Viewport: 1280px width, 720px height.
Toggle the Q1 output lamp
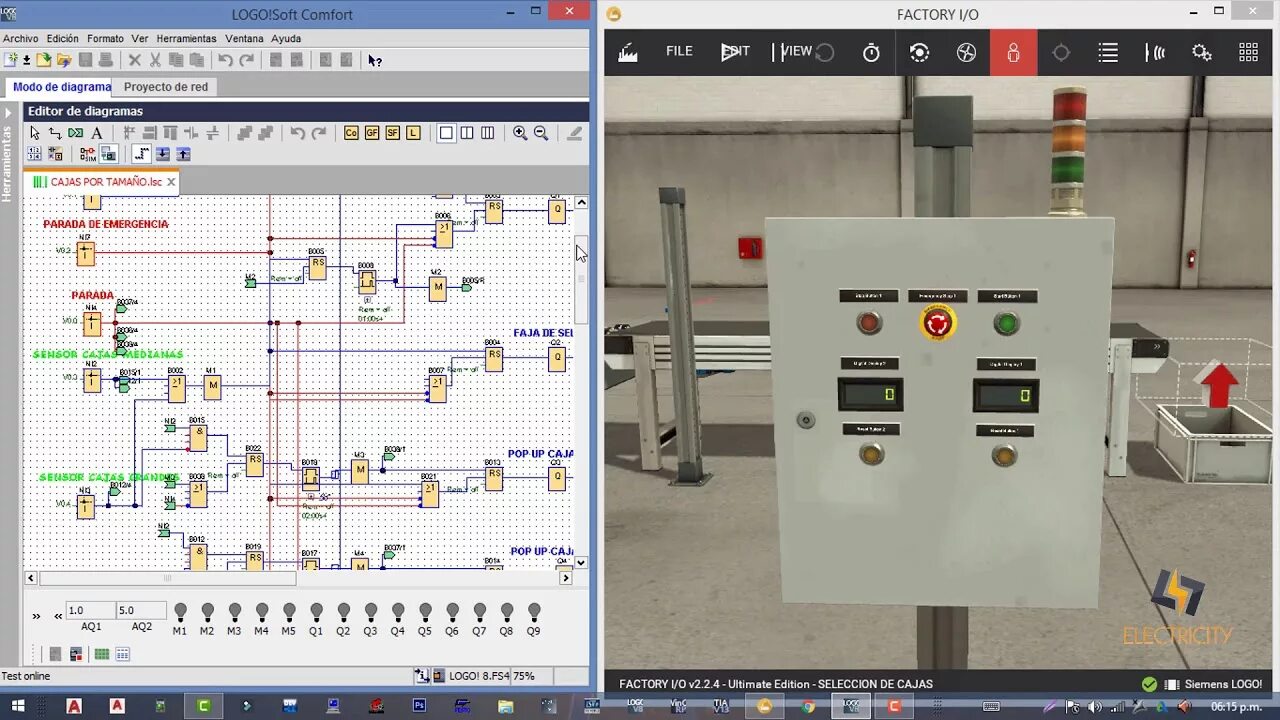[x=316, y=612]
